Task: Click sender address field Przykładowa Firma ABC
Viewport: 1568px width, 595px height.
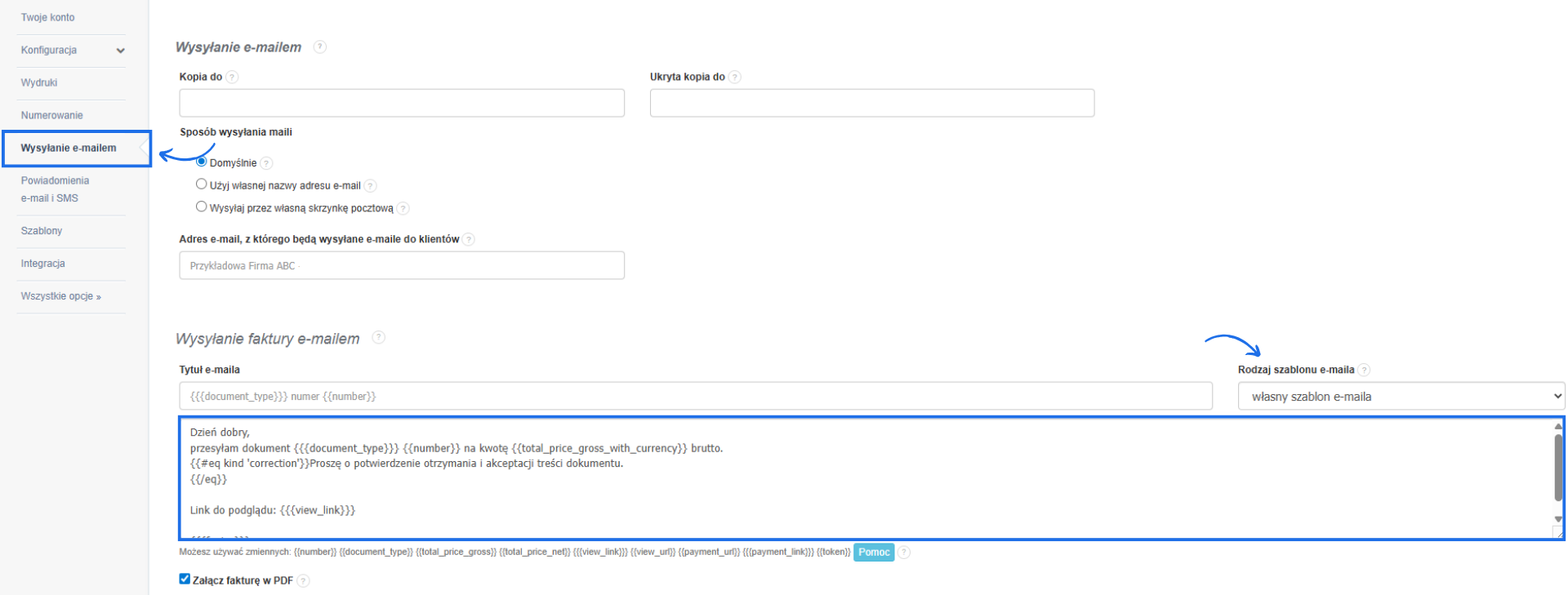Action: (402, 265)
